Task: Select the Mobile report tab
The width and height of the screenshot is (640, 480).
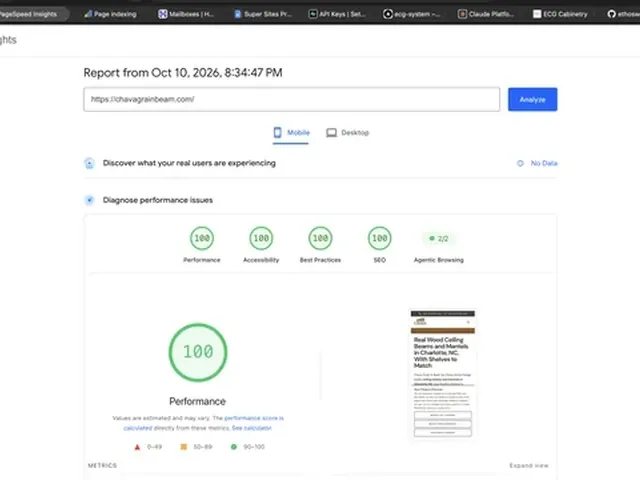Action: 291,133
